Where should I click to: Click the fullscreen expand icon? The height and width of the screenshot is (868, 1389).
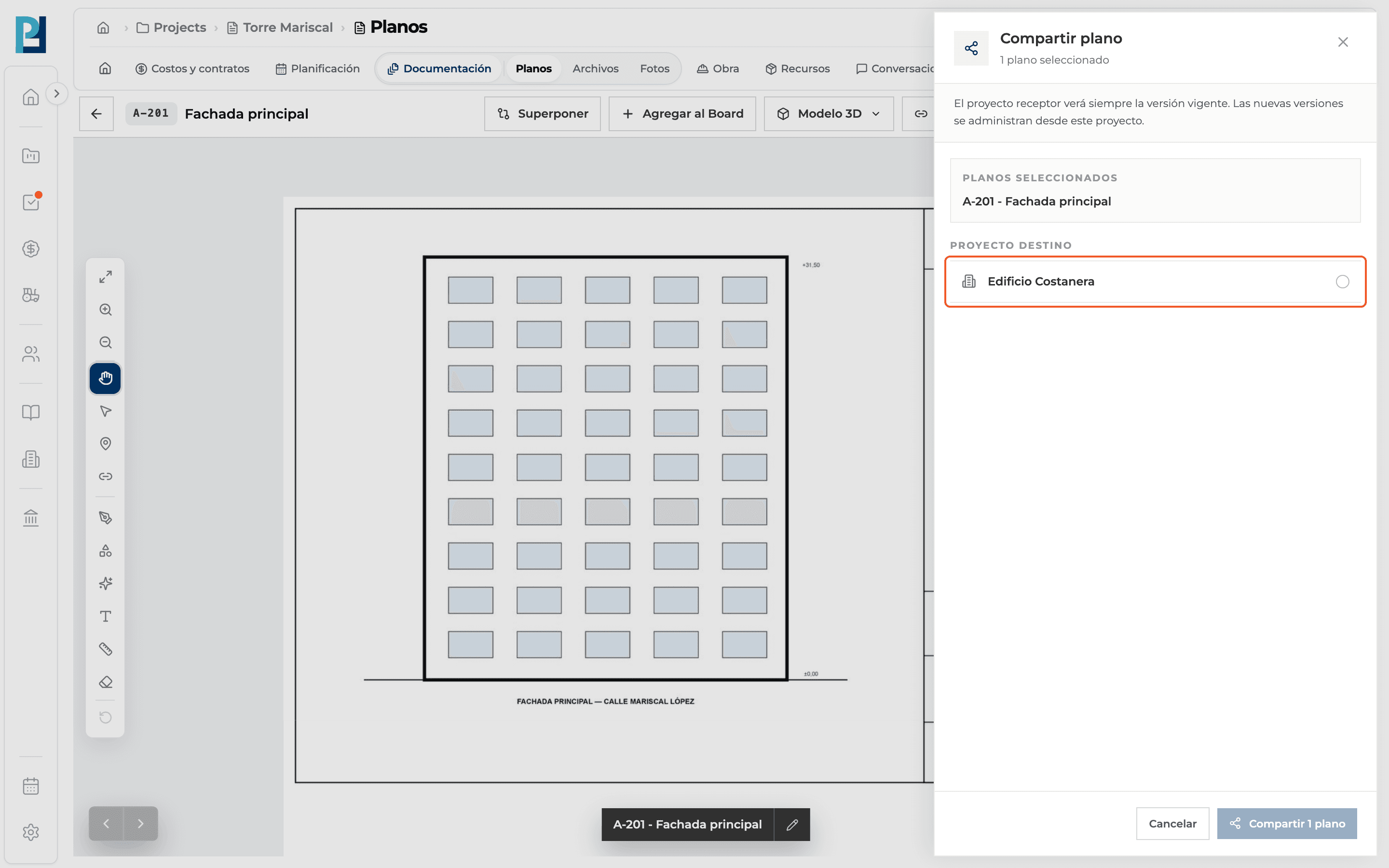coord(105,277)
